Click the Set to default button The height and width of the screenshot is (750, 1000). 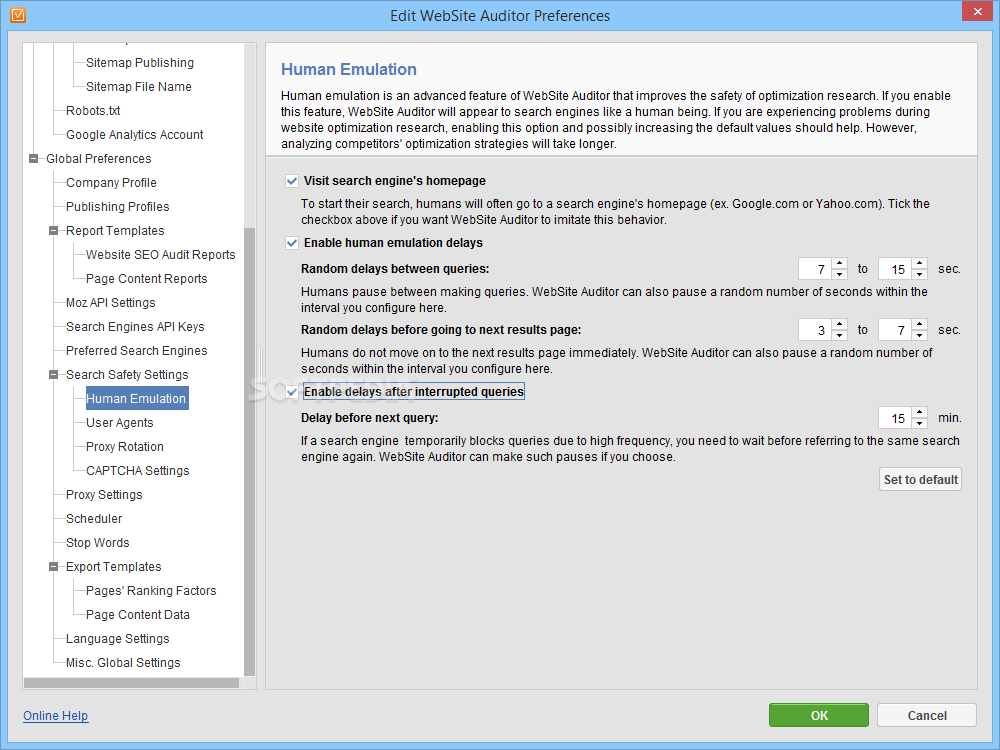coord(920,480)
